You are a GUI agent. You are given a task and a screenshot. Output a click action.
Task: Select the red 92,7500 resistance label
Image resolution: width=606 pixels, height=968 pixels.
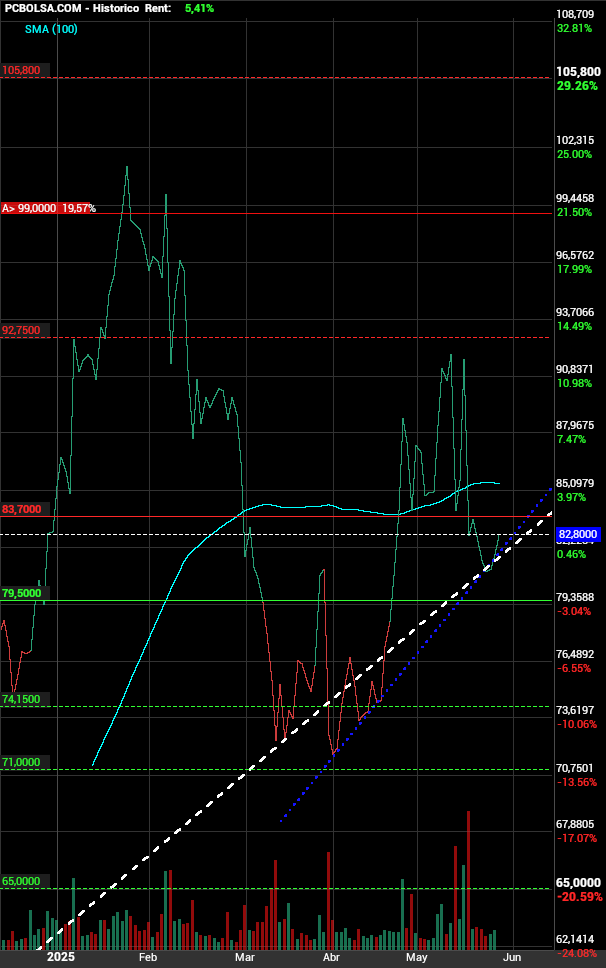[x=21, y=330]
